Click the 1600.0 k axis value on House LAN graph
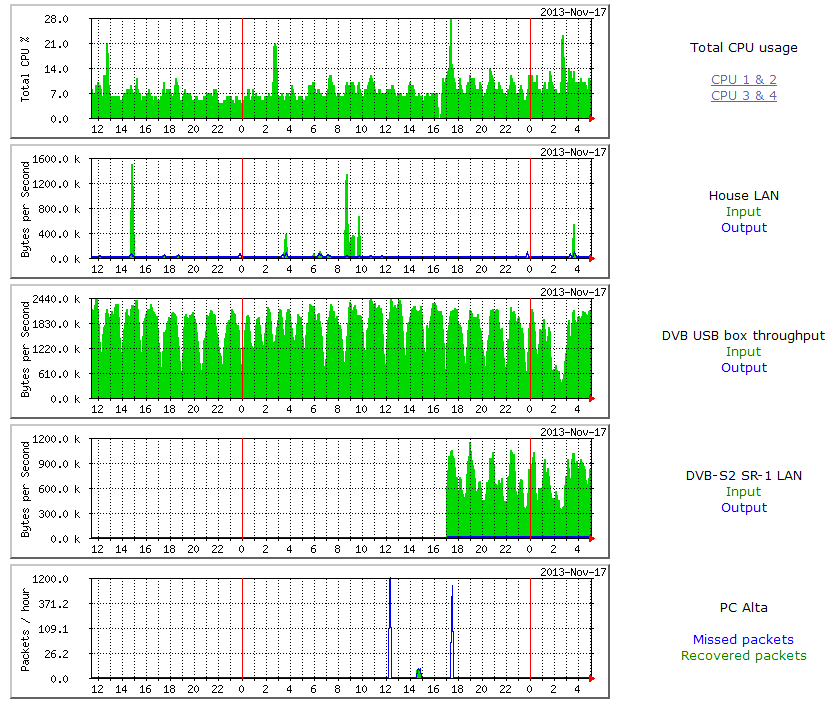This screenshot has height=701, width=829. (x=57, y=159)
